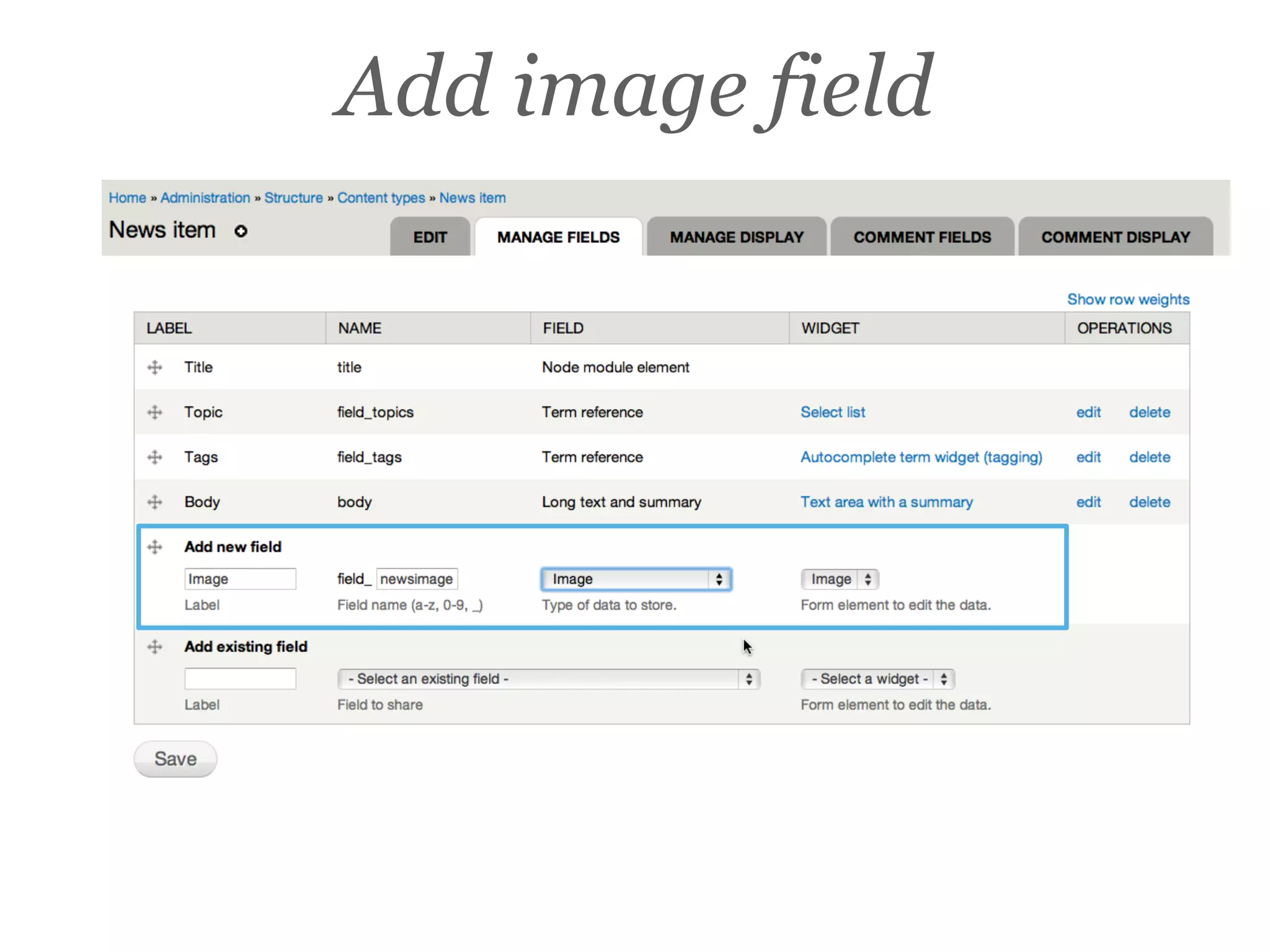Click 'field_topics' name cell

click(375, 412)
